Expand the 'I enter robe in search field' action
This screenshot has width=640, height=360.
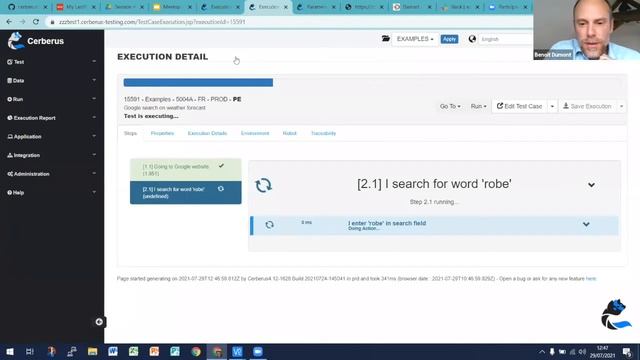[x=586, y=224]
